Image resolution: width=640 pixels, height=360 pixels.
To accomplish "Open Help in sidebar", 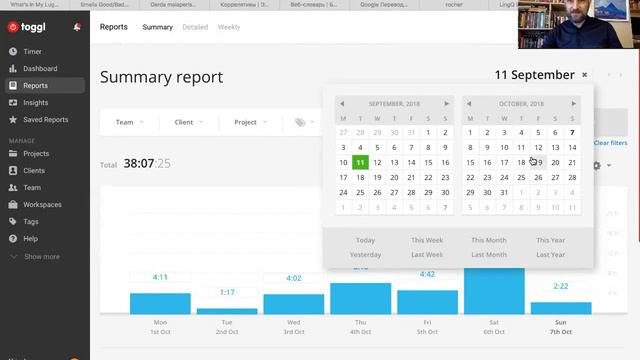I will 30,239.
